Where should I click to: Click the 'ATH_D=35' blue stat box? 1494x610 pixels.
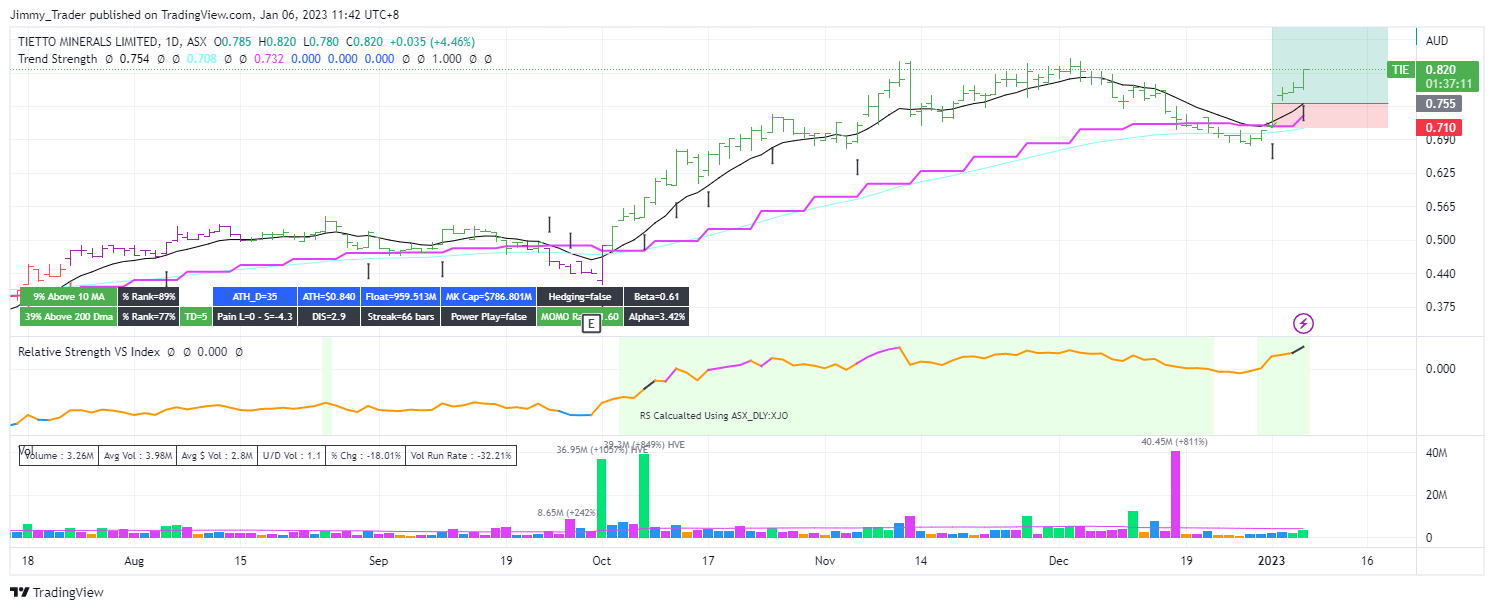(x=253, y=297)
